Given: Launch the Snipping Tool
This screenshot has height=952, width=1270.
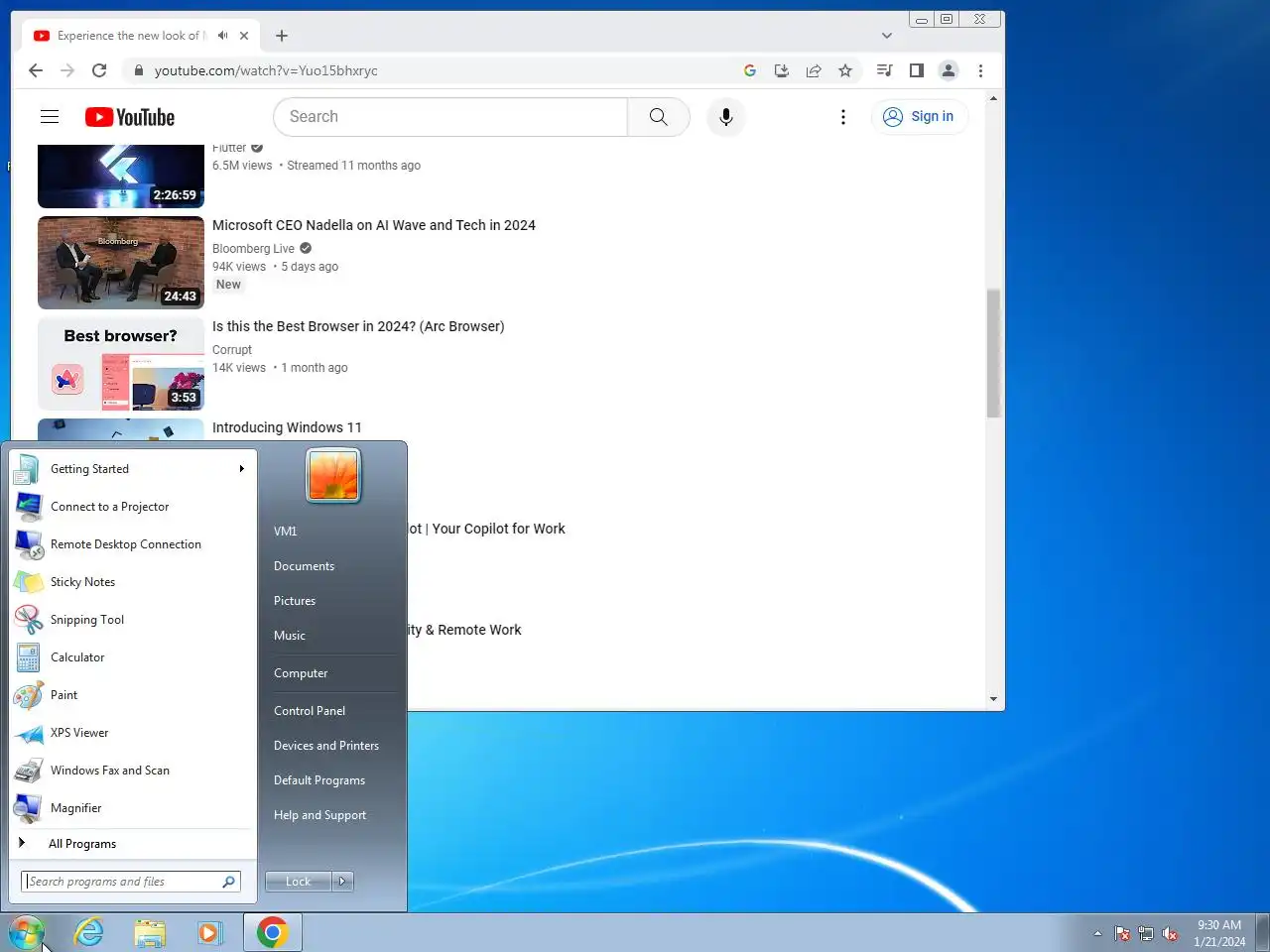Looking at the screenshot, I should click(133, 620).
